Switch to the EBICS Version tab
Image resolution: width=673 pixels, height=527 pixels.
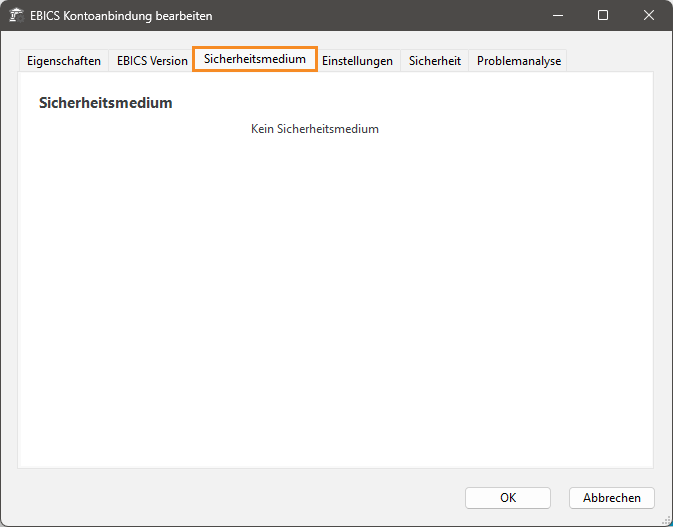(152, 61)
